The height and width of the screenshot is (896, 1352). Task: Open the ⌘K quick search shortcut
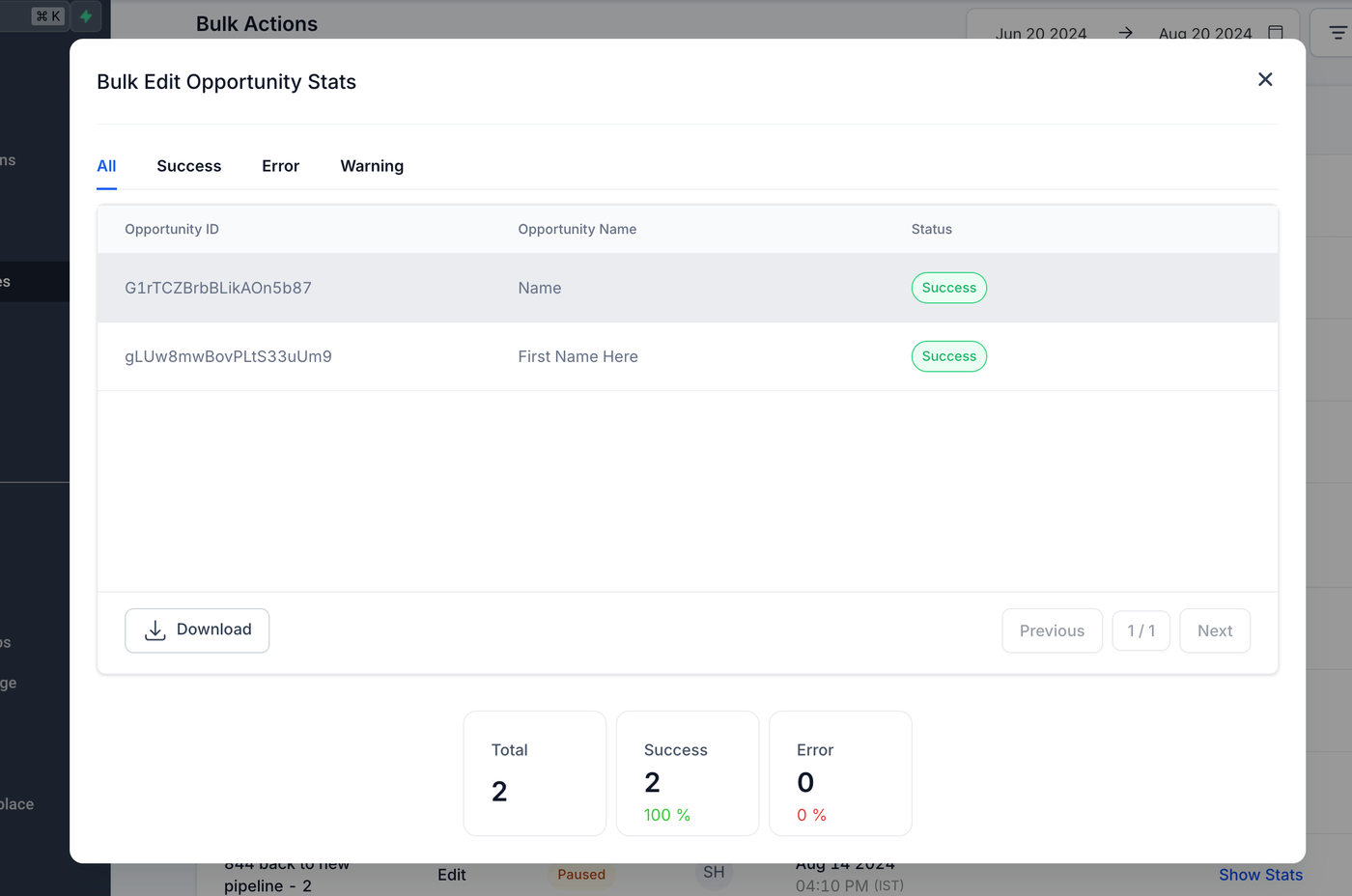pos(48,16)
